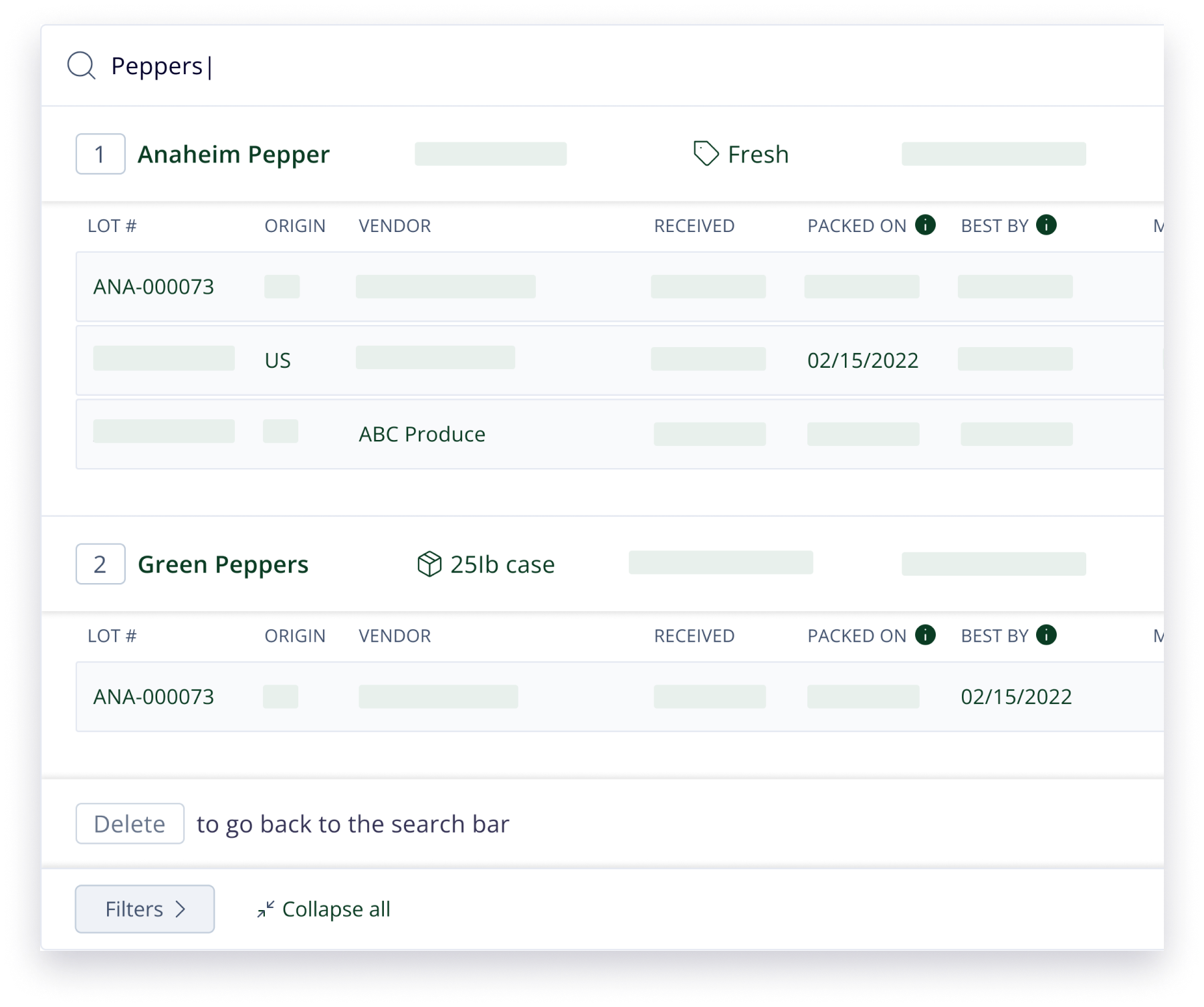The width and height of the screenshot is (1204, 1007).
Task: Click Collapse all text
Action: [x=336, y=909]
